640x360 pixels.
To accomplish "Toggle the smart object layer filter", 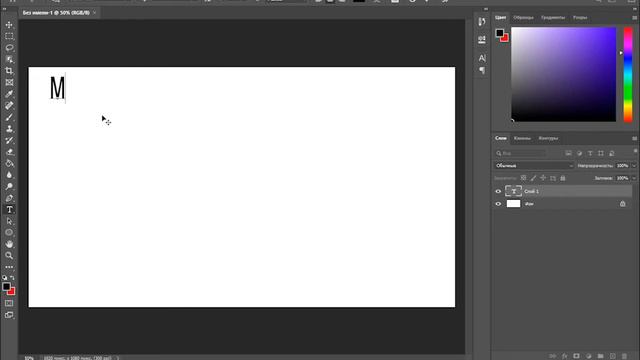I will 611,153.
